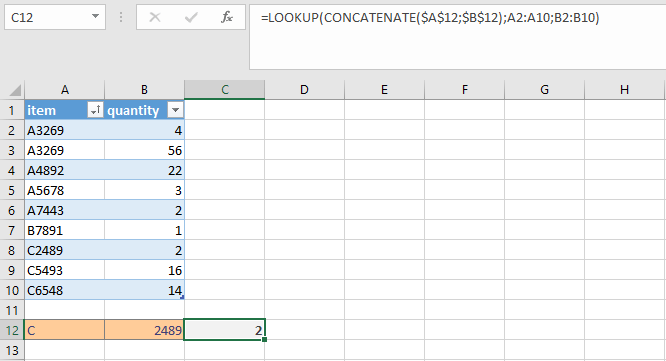Click the Cancel X formula icon

155,17
